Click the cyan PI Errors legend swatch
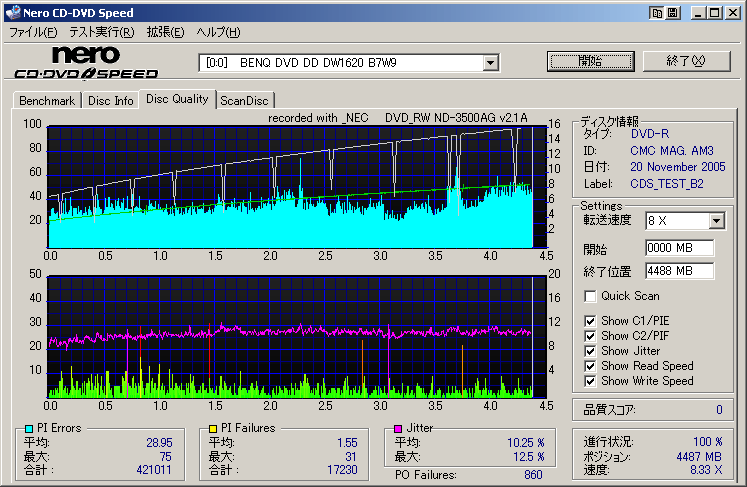Screen dimensions: 747x487 tap(29, 428)
